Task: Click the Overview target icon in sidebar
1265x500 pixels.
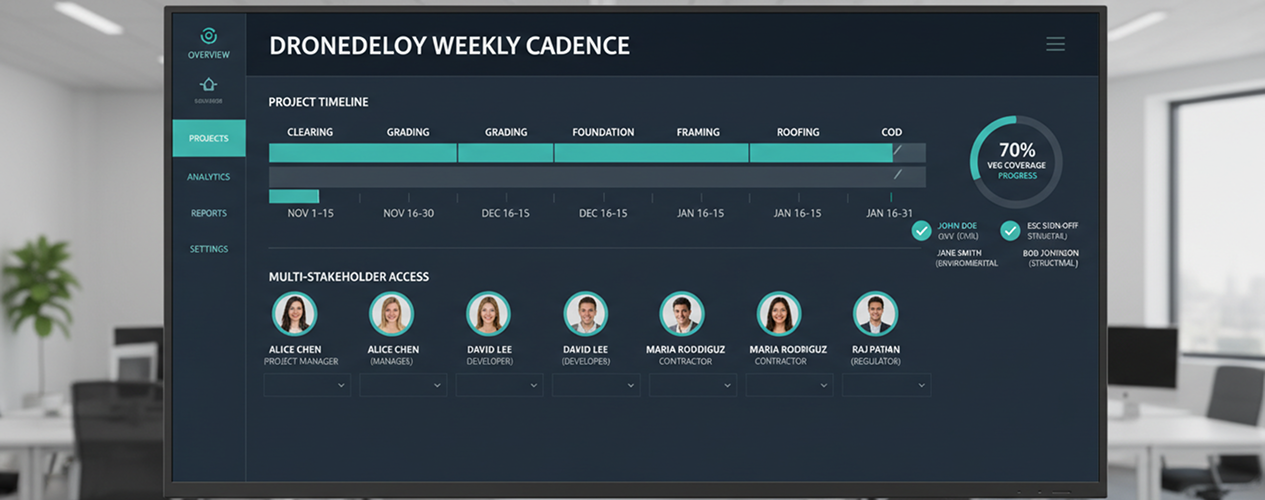Action: 209,36
